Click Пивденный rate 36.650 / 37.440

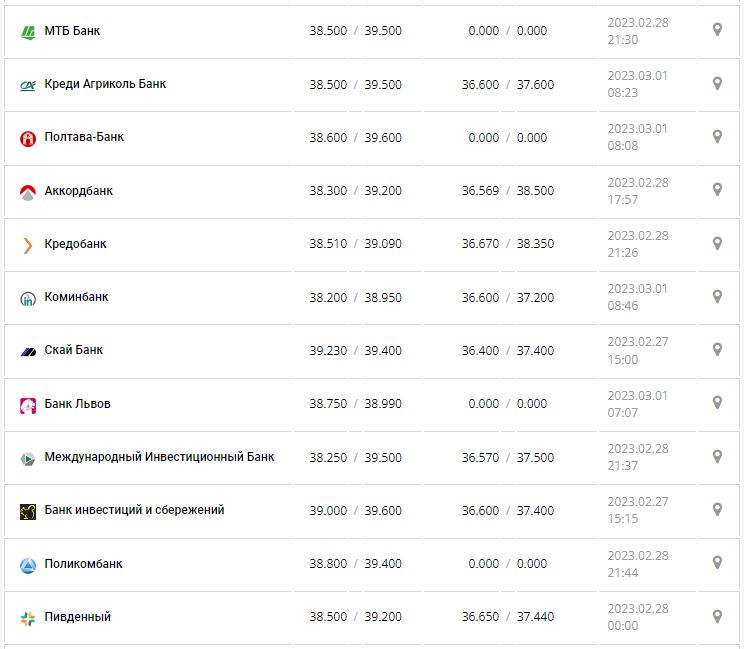coord(507,617)
